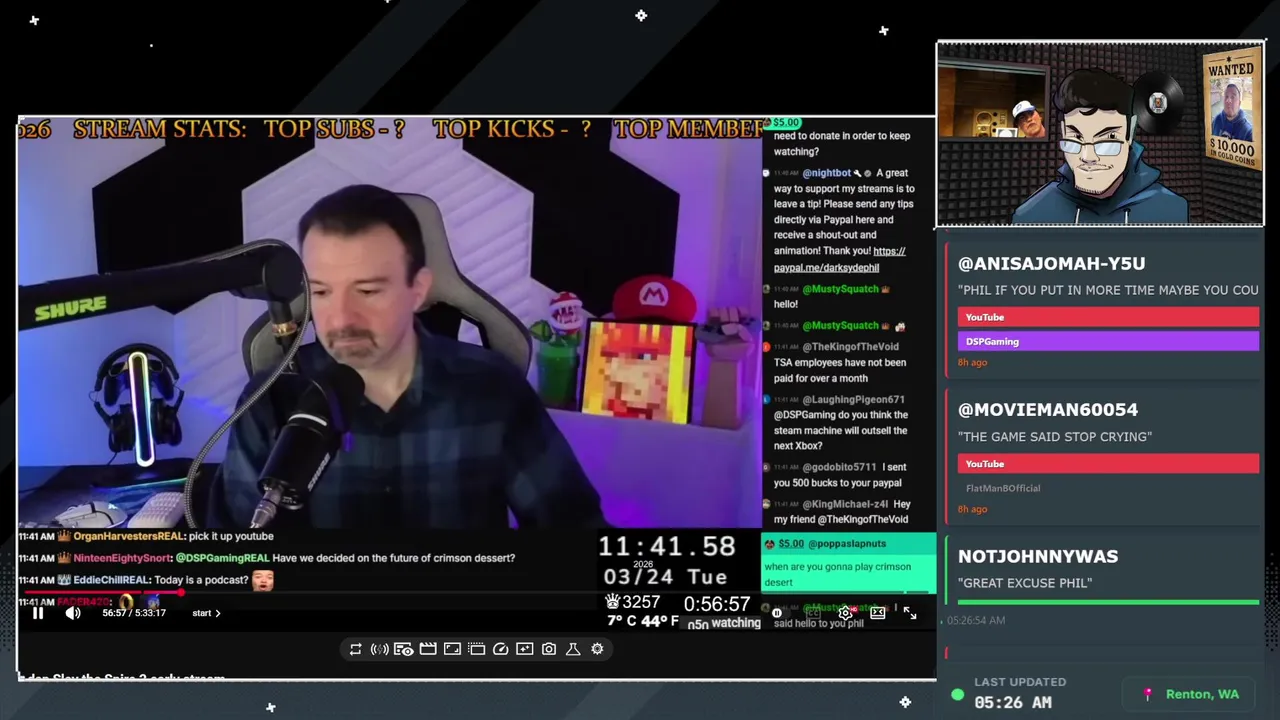Image resolution: width=1280 pixels, height=720 pixels.
Task: Click the purple DSPGaming bar
Action: (1108, 341)
